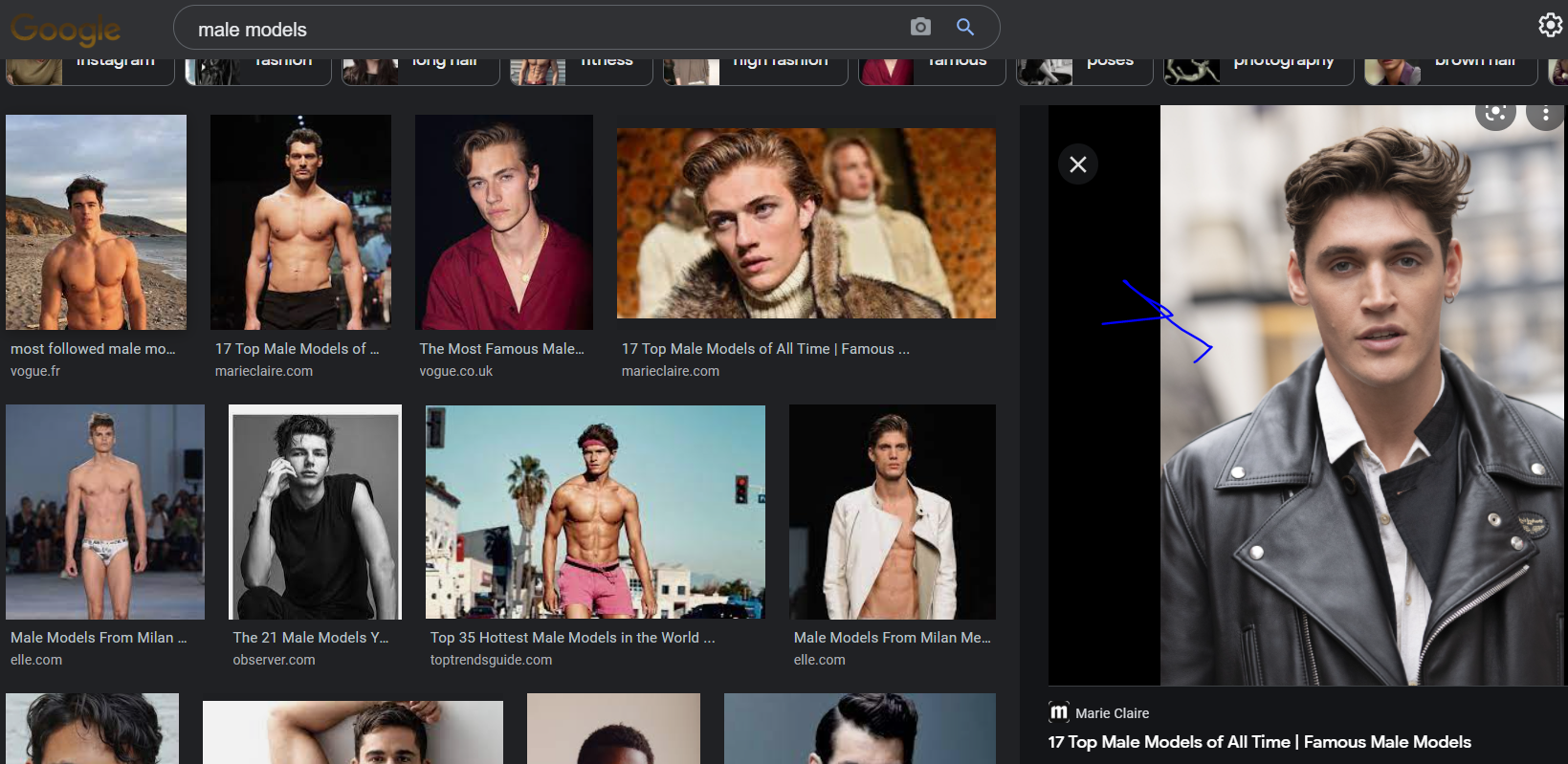Select the photography filter chip
Image resolution: width=1568 pixels, height=764 pixels.
tap(1259, 65)
